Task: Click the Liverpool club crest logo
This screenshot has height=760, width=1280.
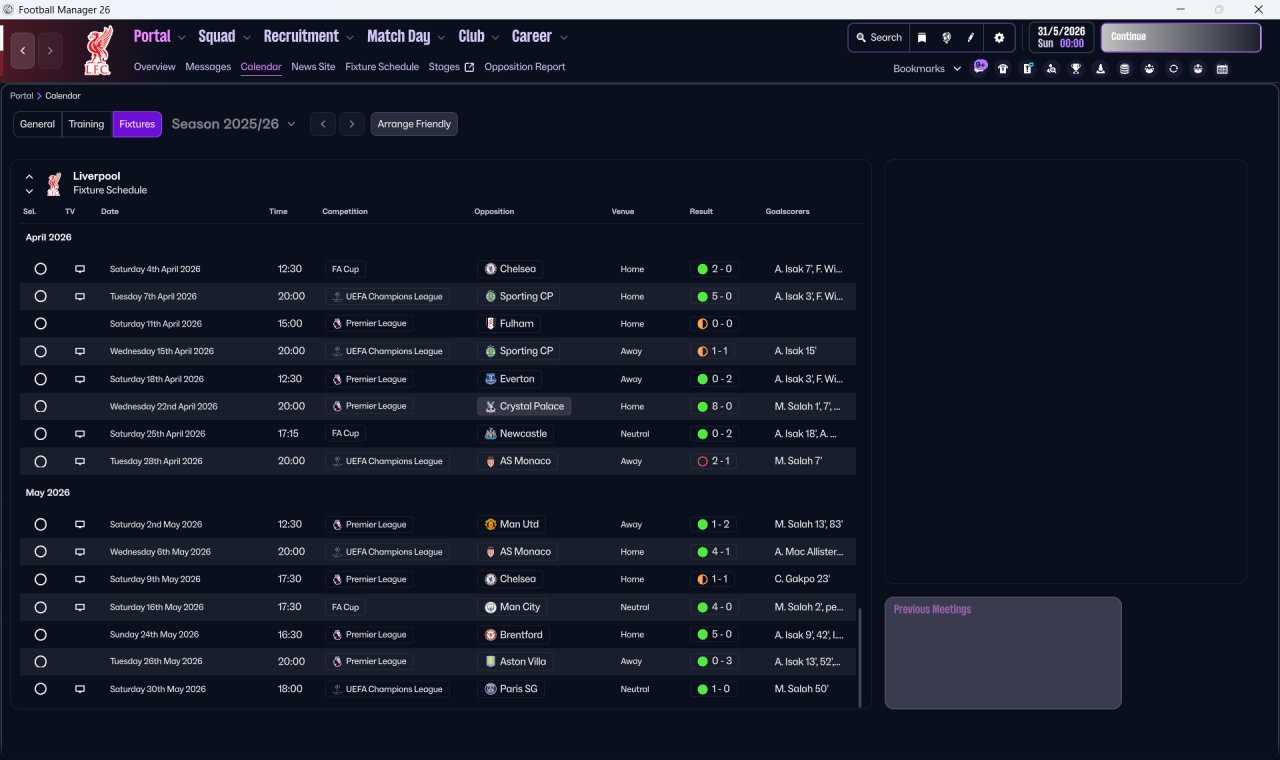Action: [x=98, y=51]
